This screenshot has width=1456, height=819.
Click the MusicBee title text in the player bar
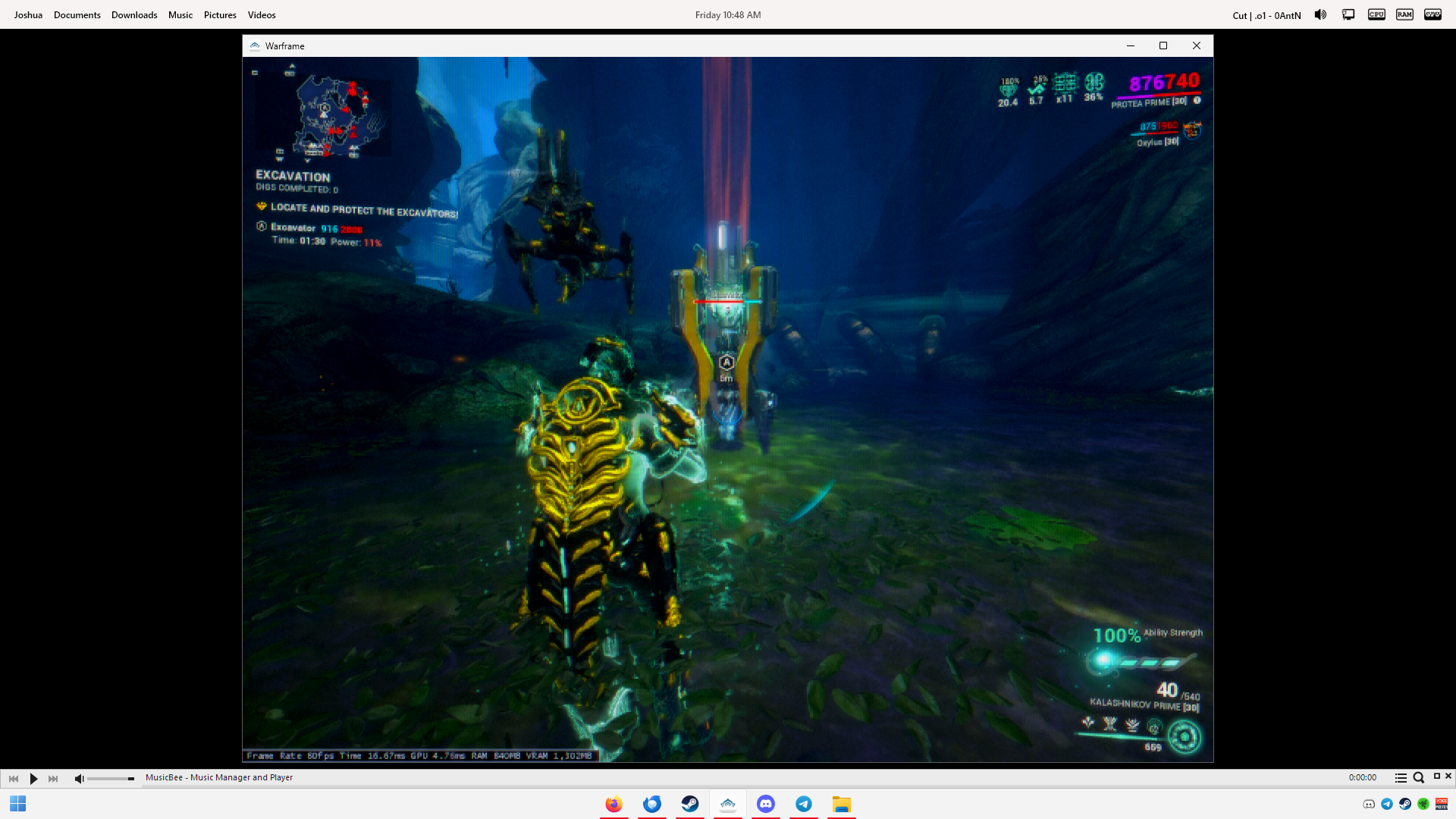(x=219, y=777)
